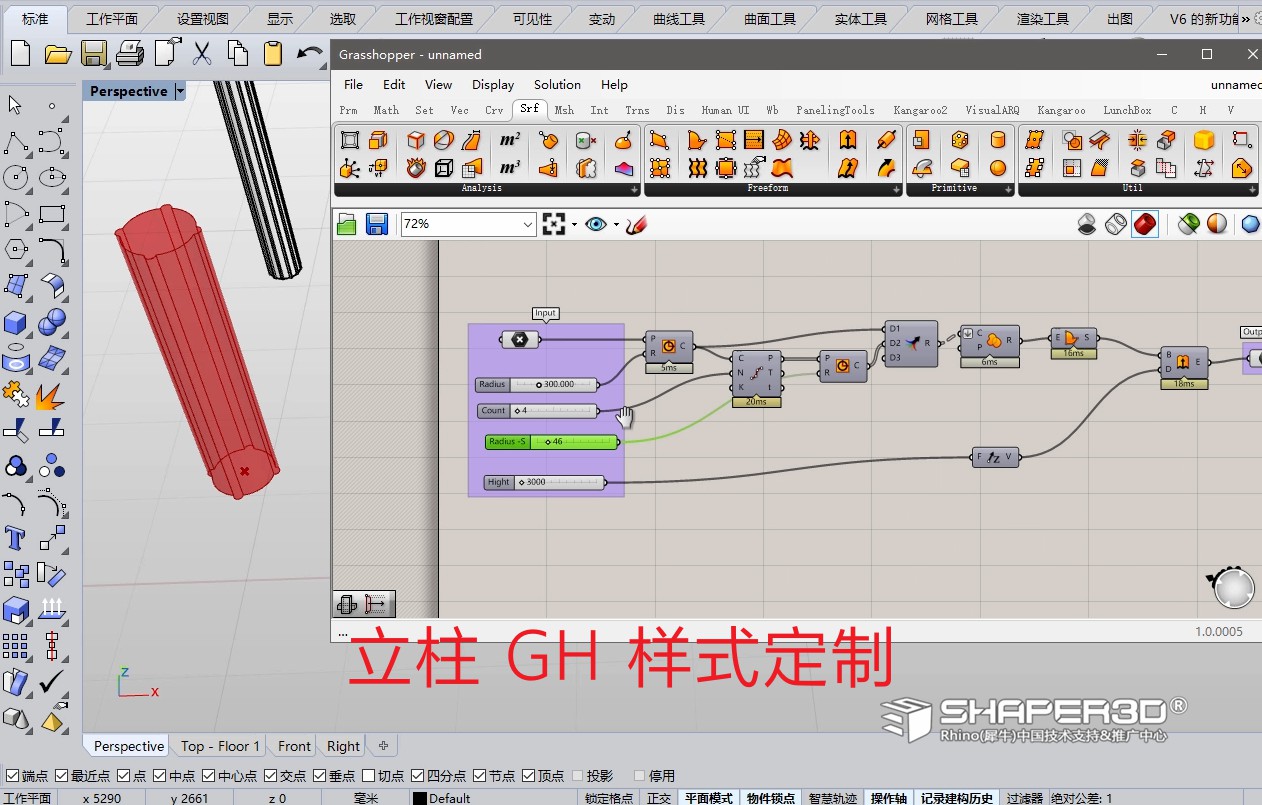Toggle the 节点 osnap checkbox

tap(480, 775)
